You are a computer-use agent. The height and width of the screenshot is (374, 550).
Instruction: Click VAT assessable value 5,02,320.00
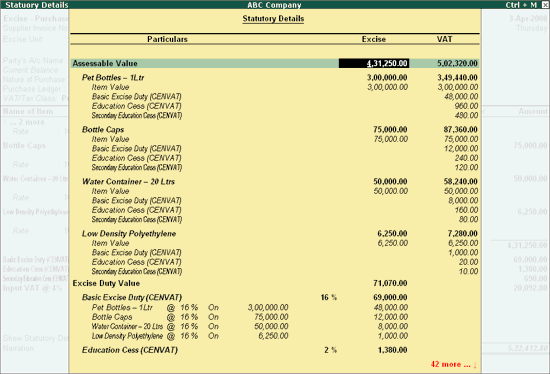click(457, 64)
